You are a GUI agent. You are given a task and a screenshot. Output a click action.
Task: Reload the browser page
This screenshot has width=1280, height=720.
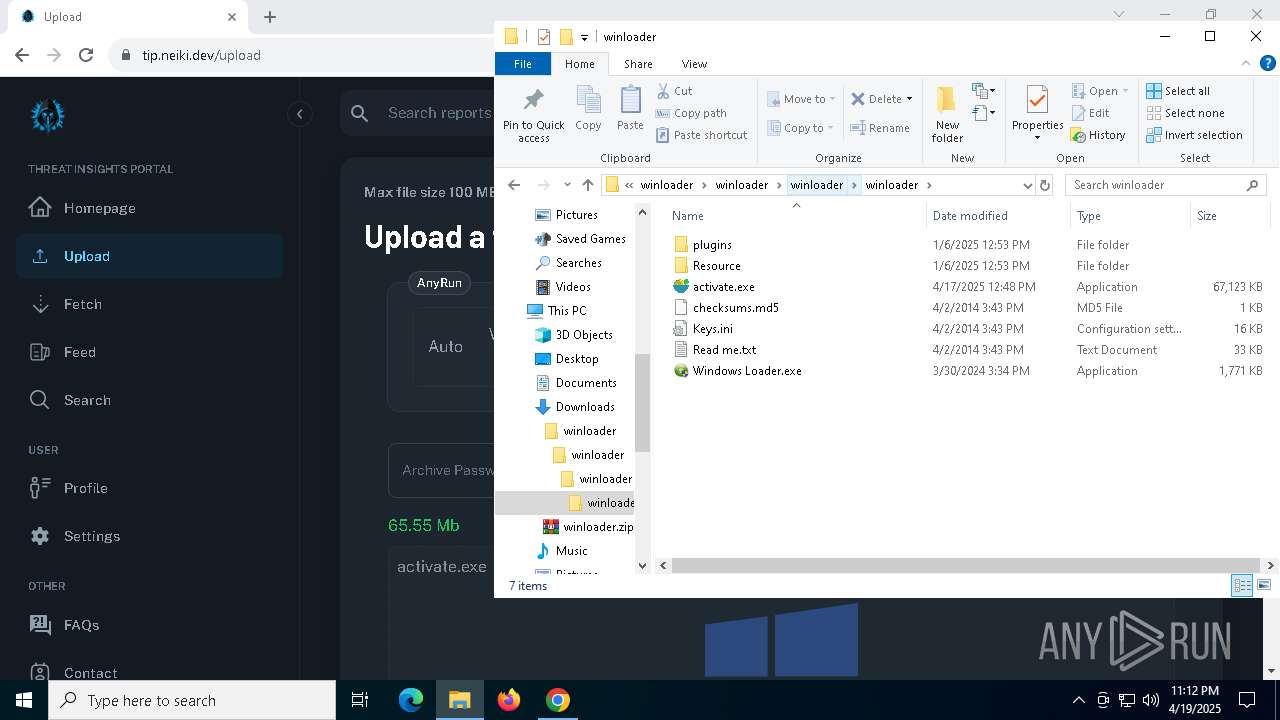tap(86, 55)
